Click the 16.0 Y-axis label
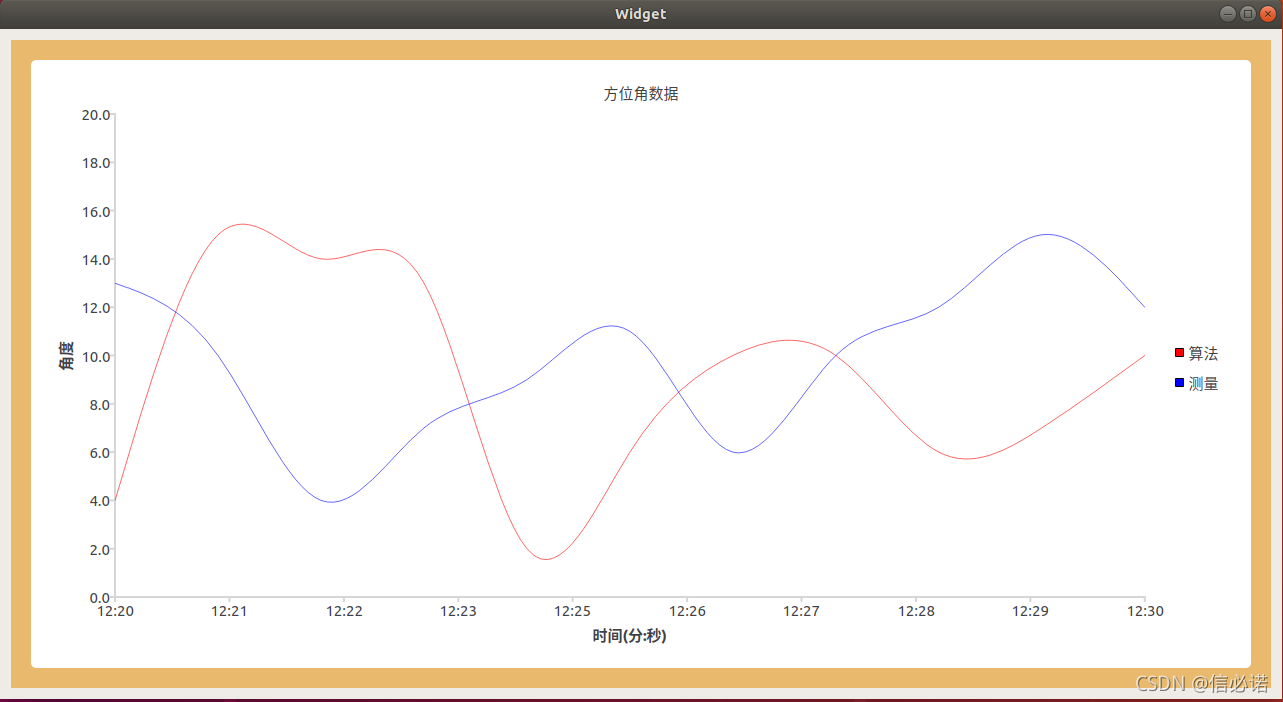This screenshot has height=702, width=1283. [x=95, y=211]
